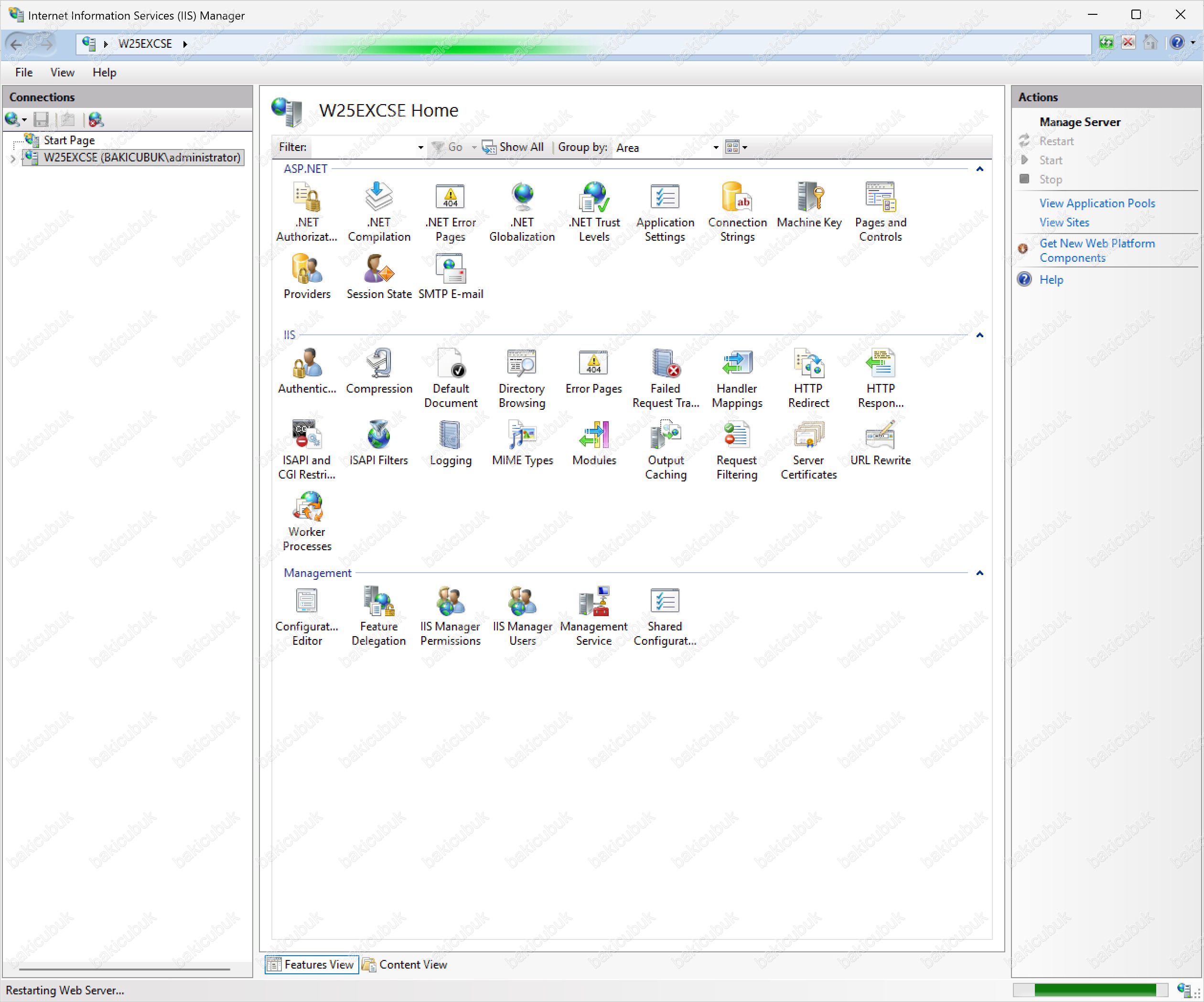Open the Filter dropdown arrow
Screen dimensions: 1204x1002
pyautogui.click(x=421, y=148)
